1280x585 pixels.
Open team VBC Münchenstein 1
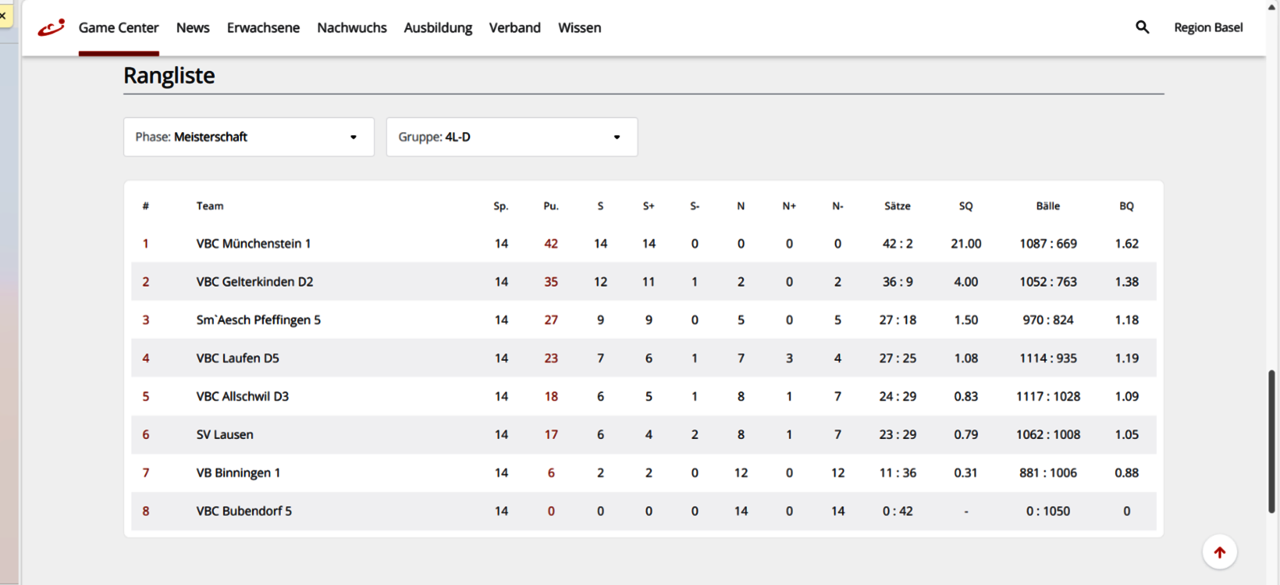coord(253,244)
